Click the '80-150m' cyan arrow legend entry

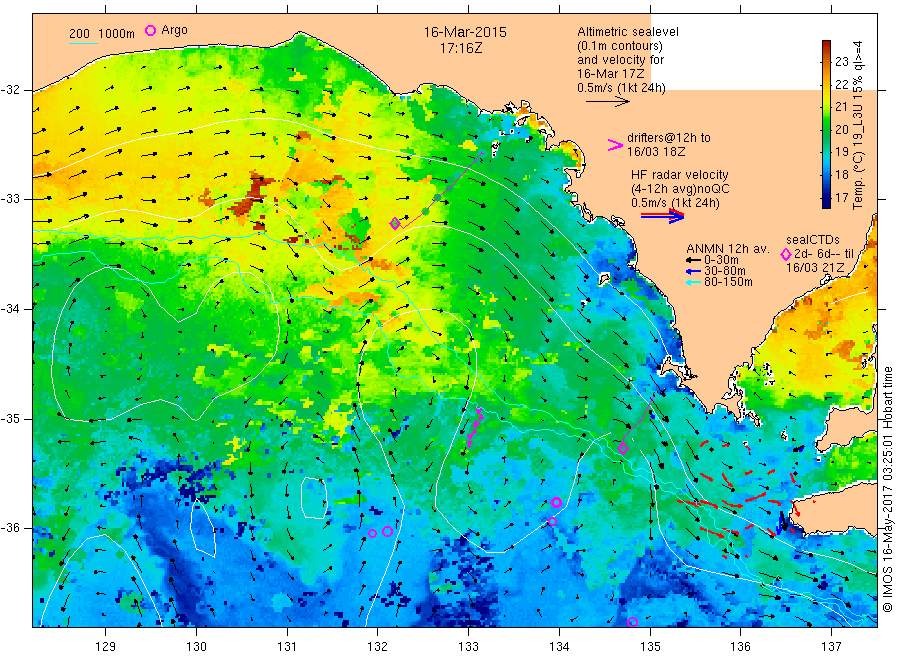pos(719,282)
